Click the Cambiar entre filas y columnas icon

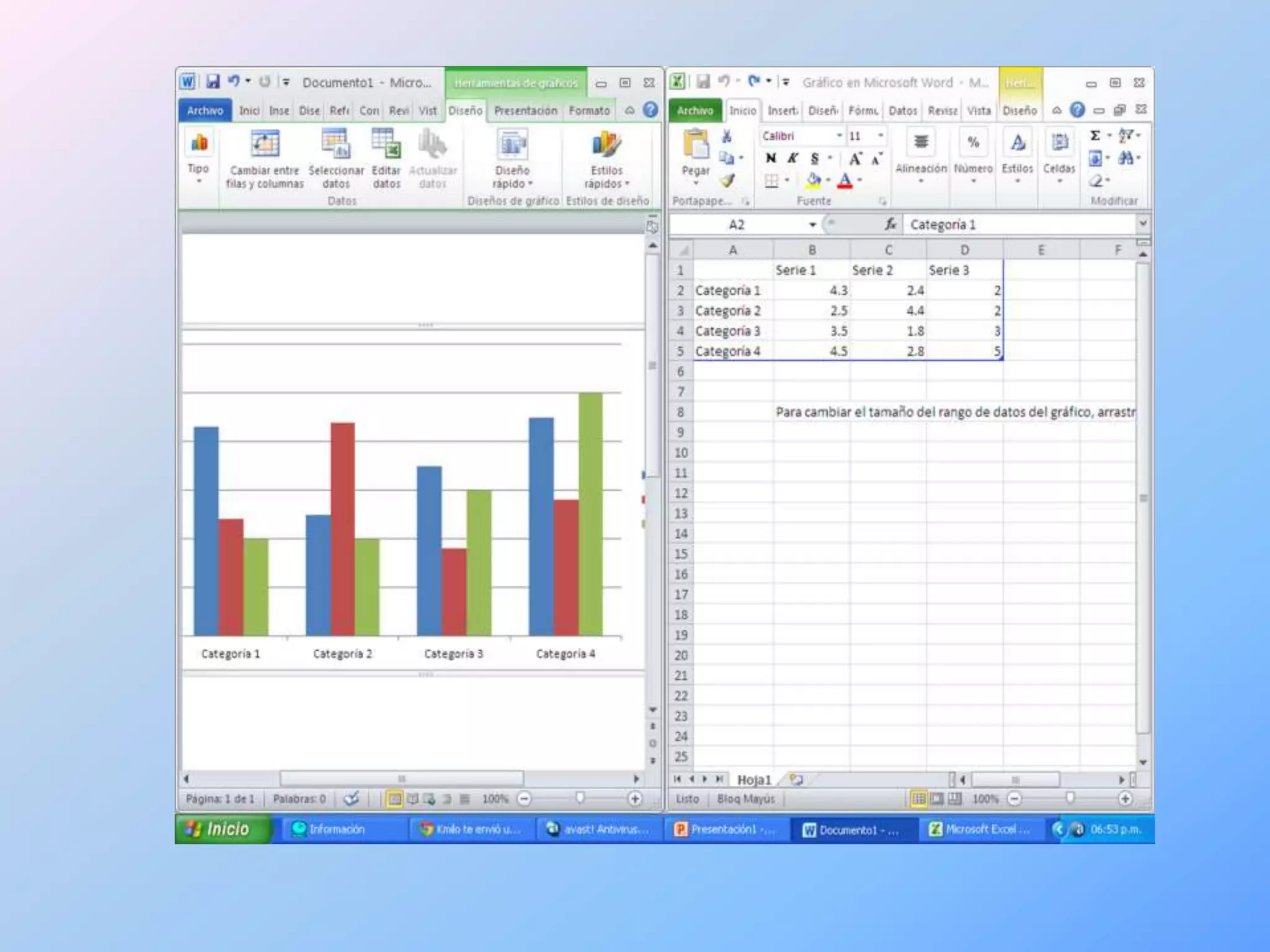[x=265, y=144]
